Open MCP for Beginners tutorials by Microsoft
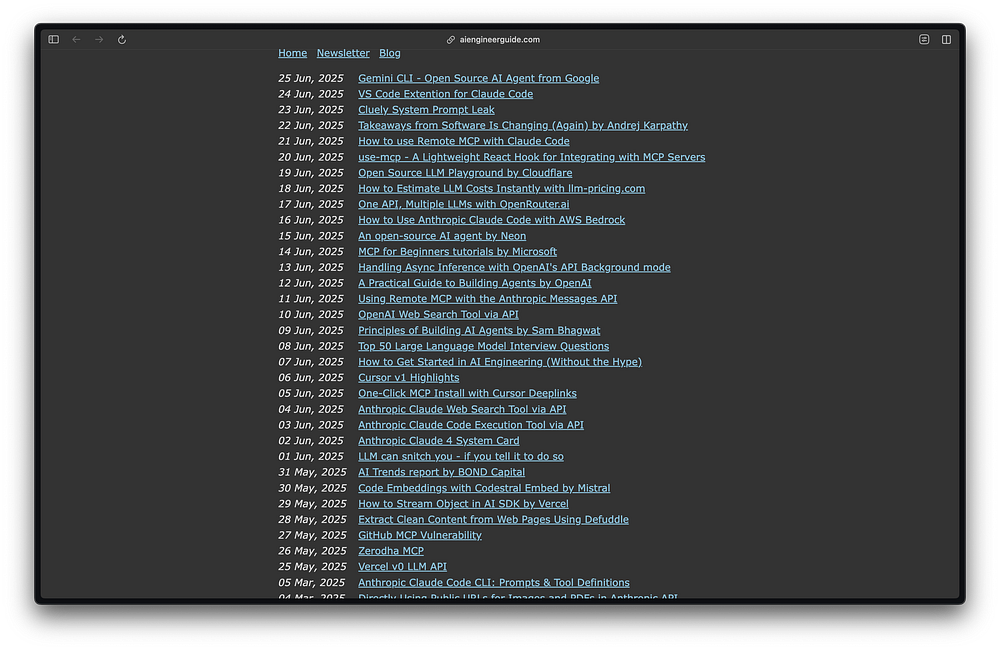 [x=457, y=252]
